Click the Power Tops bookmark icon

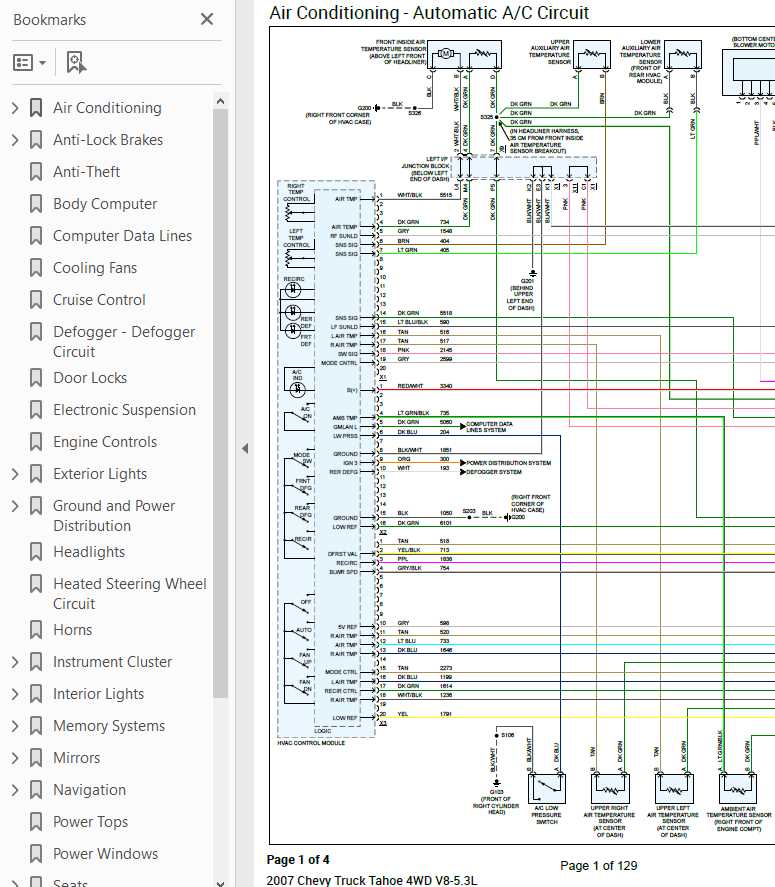(36, 822)
